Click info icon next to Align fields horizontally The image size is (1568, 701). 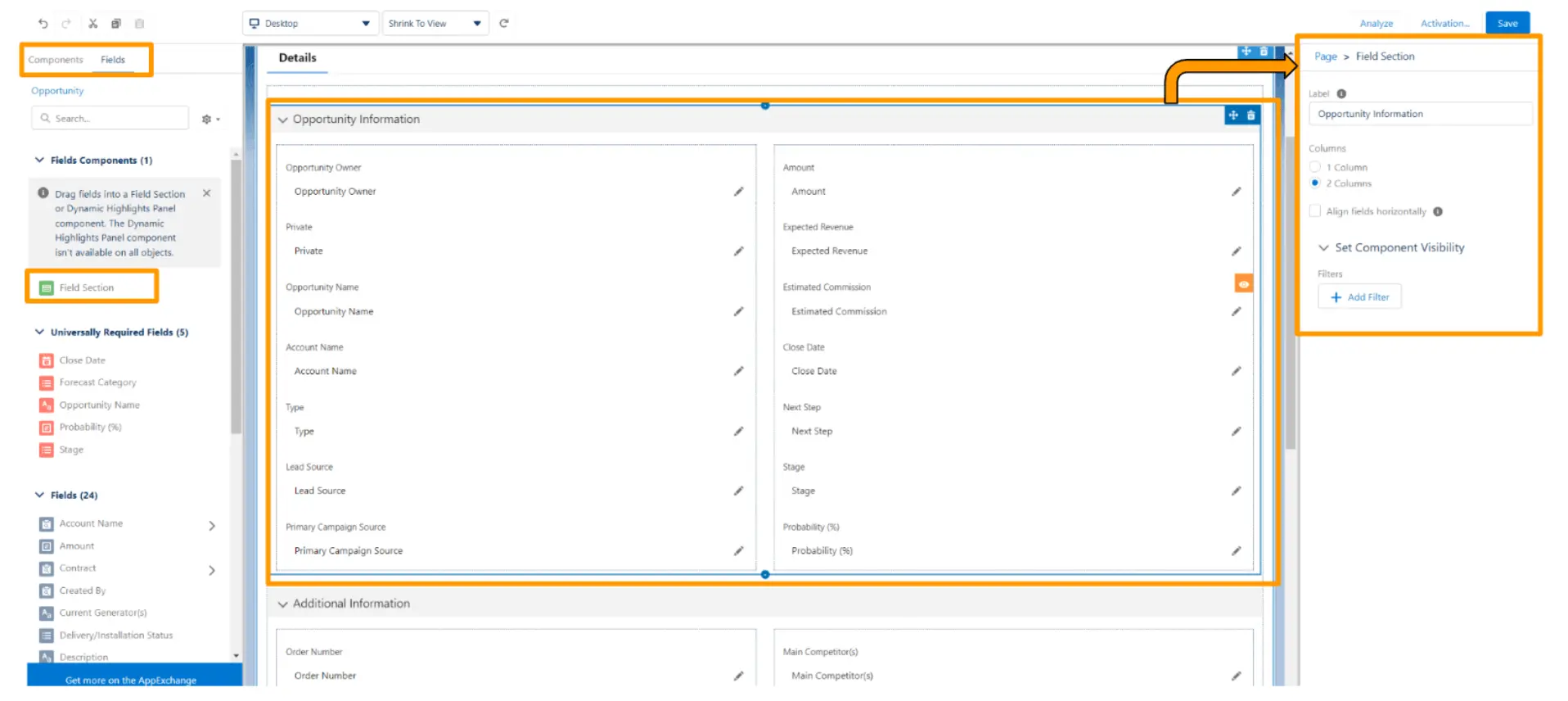click(x=1438, y=211)
